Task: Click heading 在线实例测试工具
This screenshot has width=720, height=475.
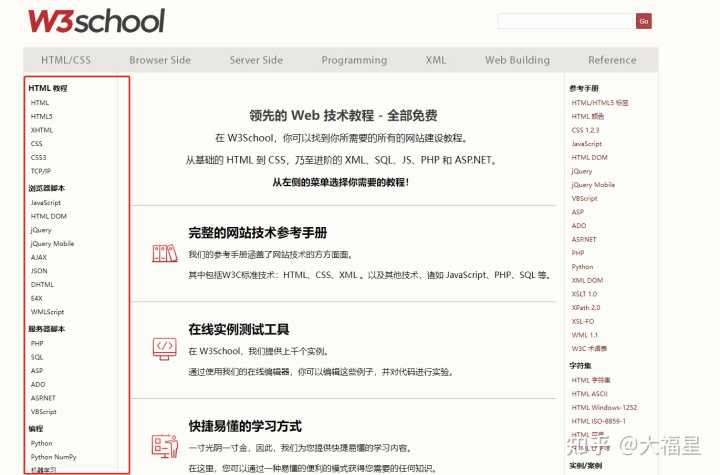Action: (238, 329)
